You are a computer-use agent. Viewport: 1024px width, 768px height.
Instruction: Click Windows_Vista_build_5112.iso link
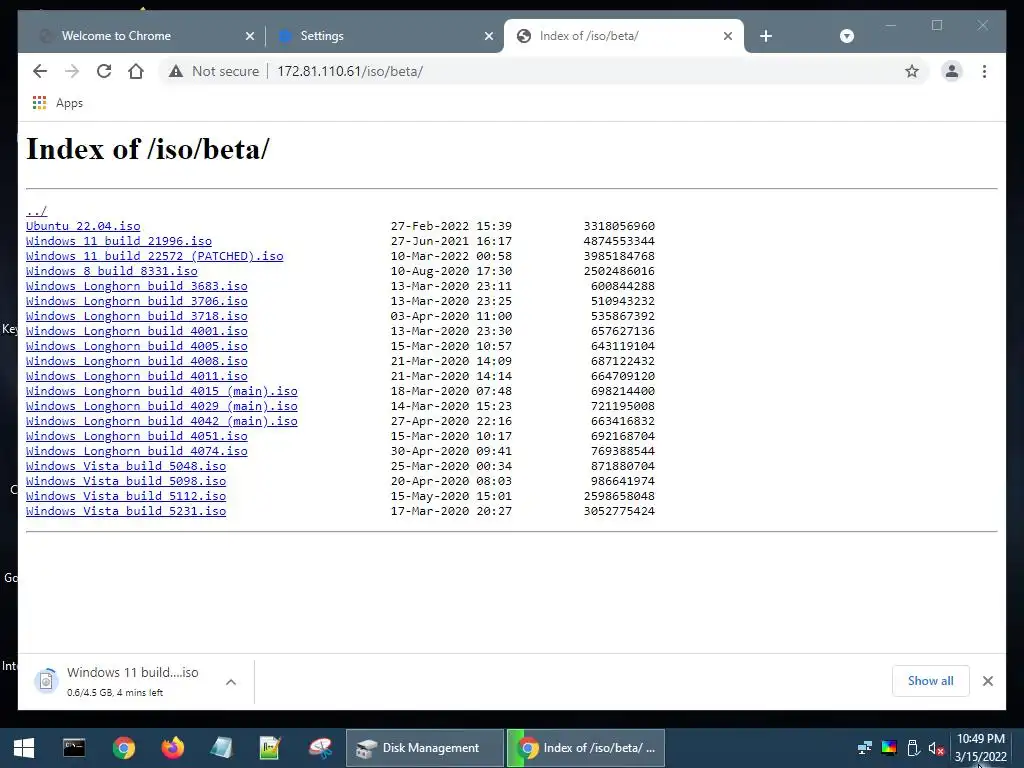click(x=126, y=496)
